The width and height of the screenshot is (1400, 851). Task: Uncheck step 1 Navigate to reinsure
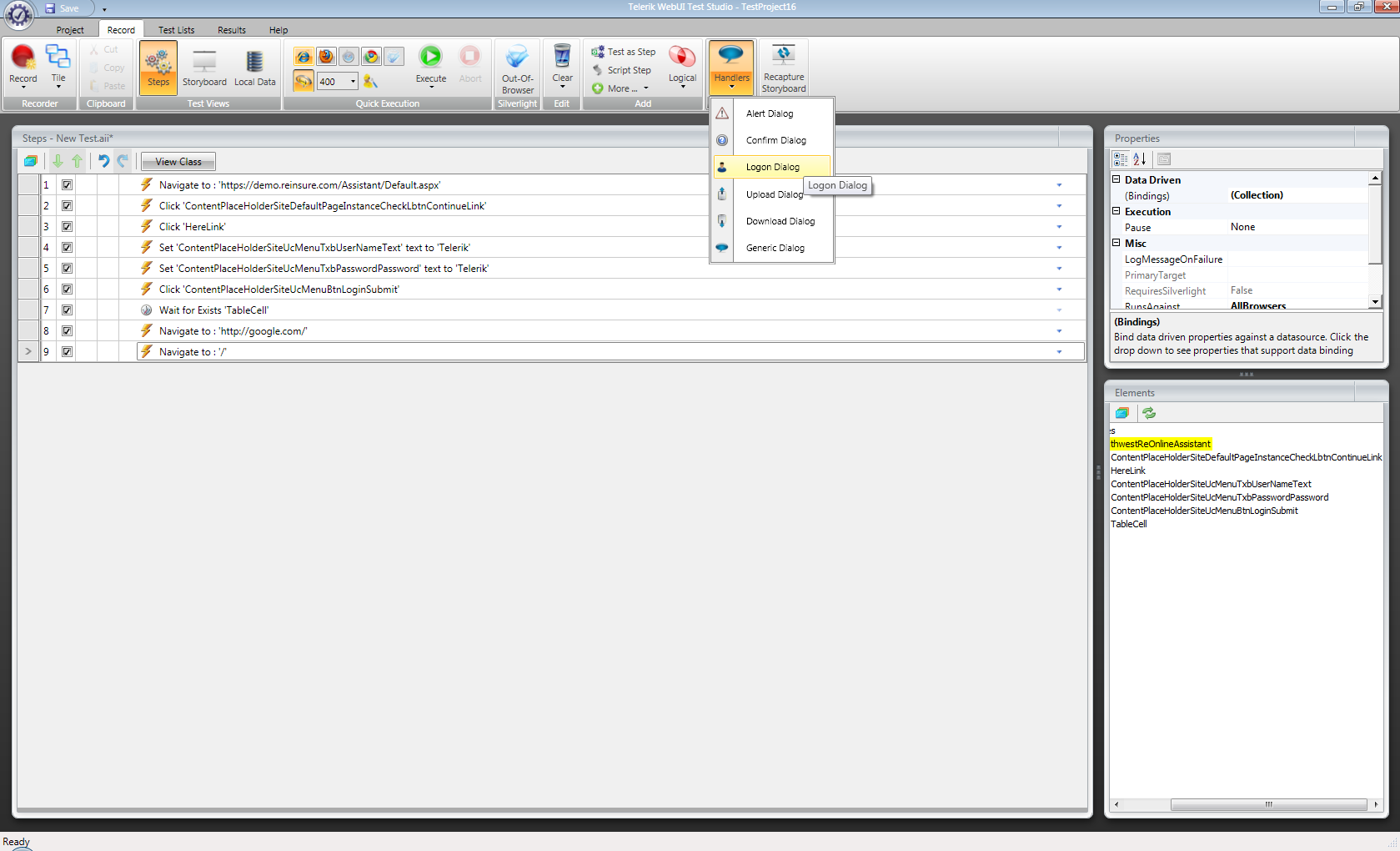coord(67,185)
